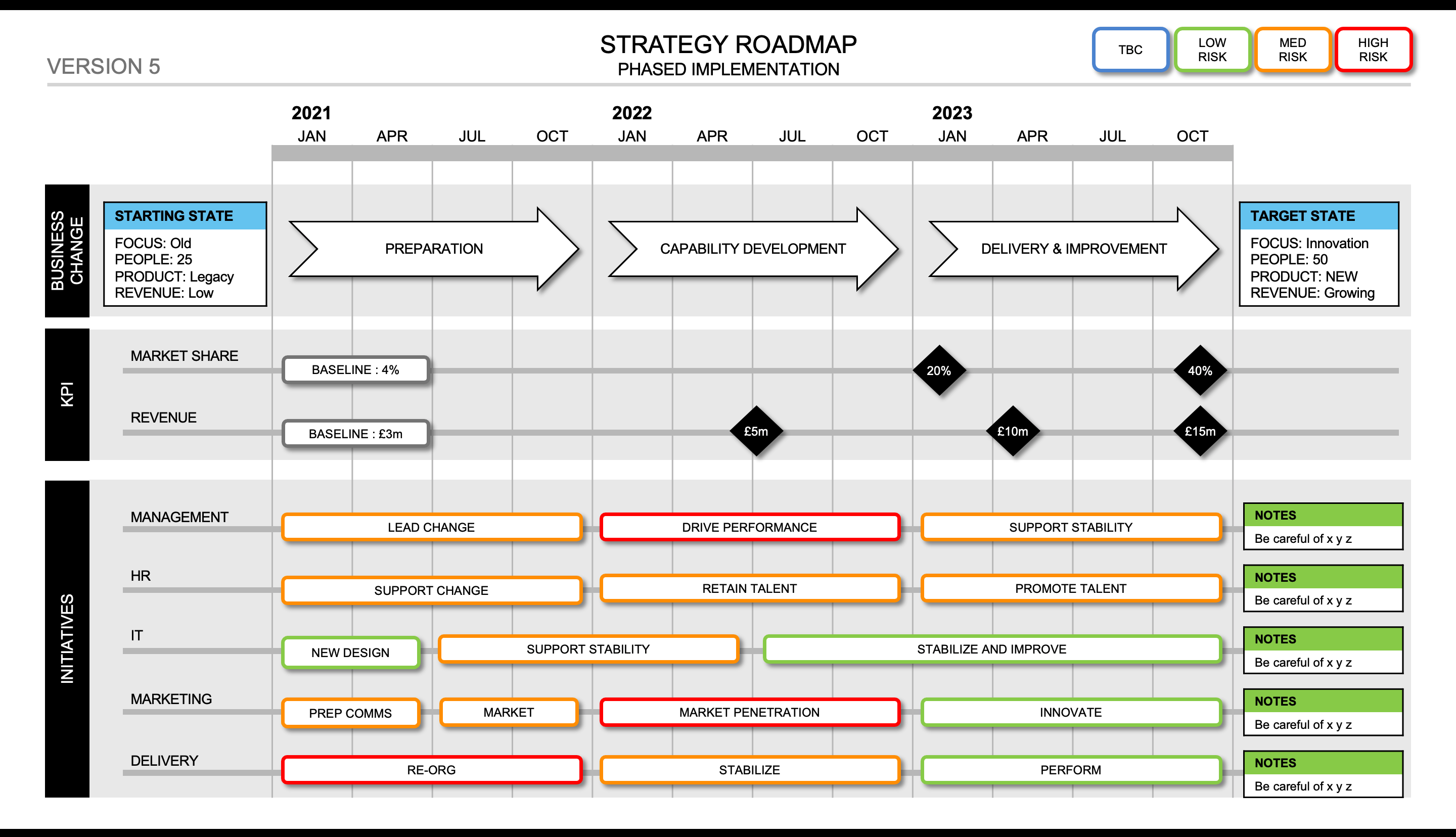Toggle the DRIVE PERFORMANCE high-risk task bar
Screen dimensions: 1456x837
[752, 528]
